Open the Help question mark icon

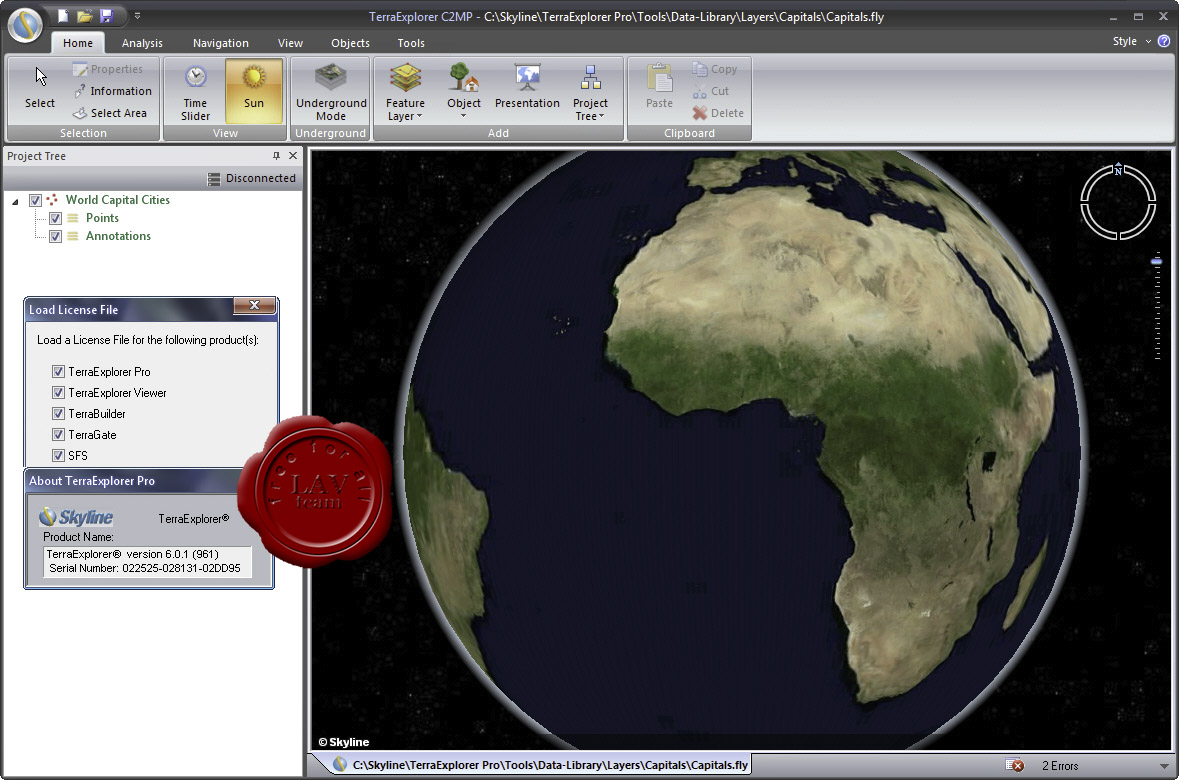pos(1164,41)
